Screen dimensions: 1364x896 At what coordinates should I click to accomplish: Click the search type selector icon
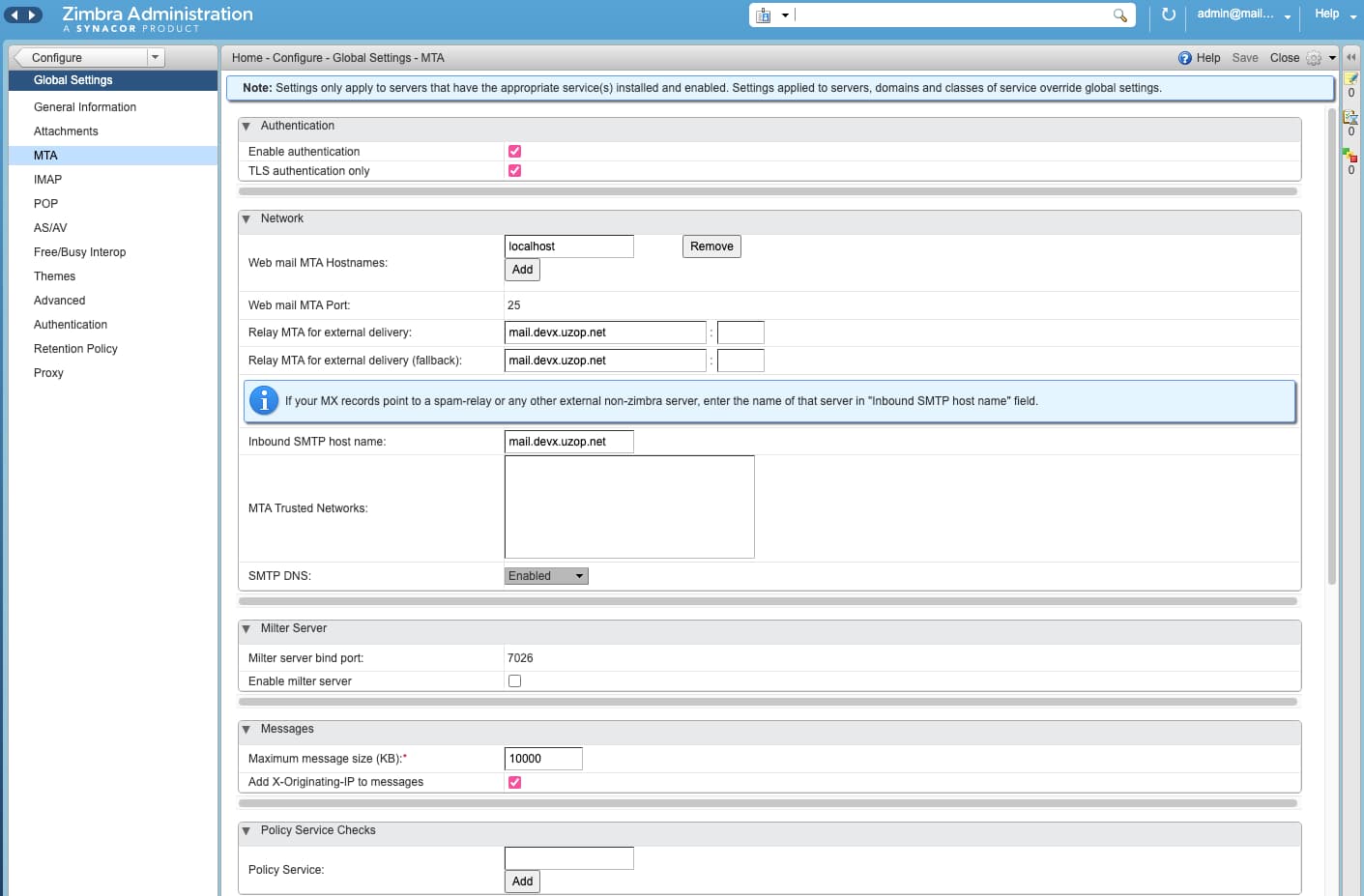point(764,15)
